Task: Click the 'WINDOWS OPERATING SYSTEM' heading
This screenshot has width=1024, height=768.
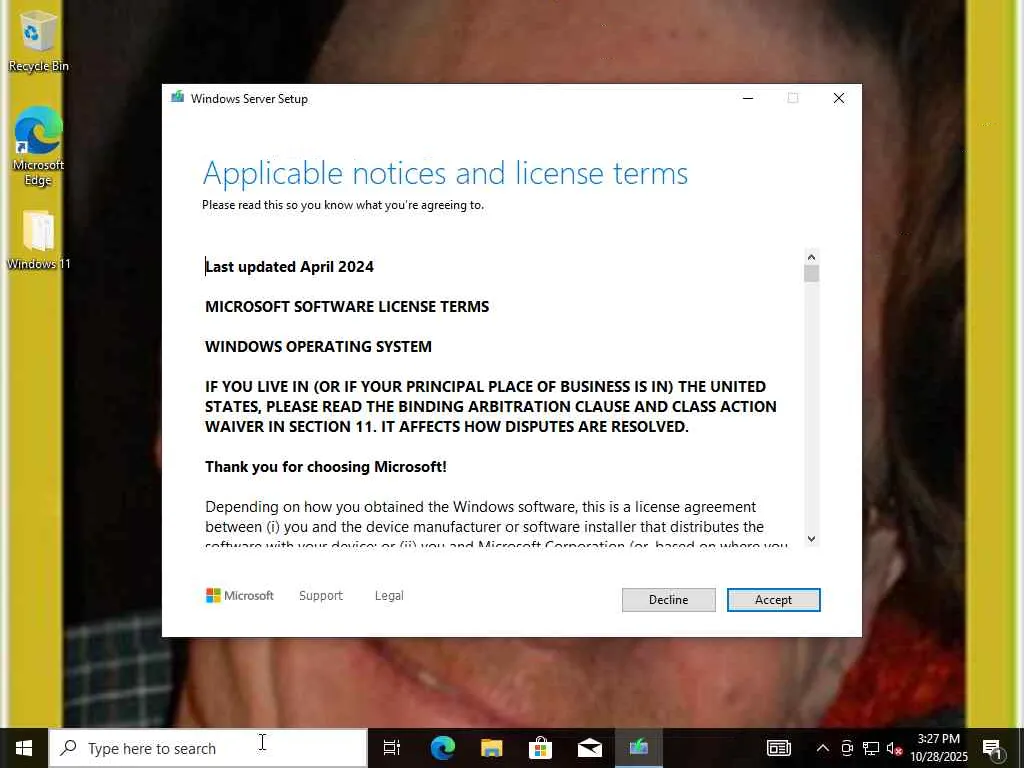Action: click(318, 346)
